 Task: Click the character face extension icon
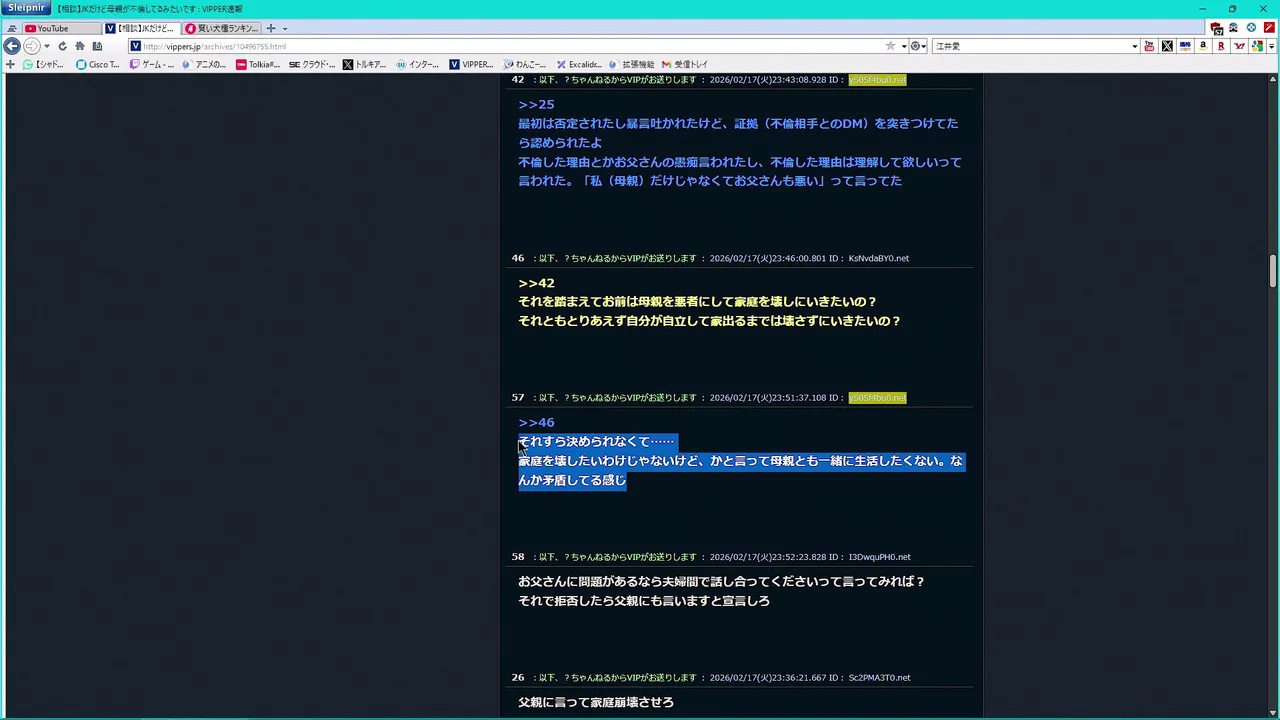[x=1233, y=28]
